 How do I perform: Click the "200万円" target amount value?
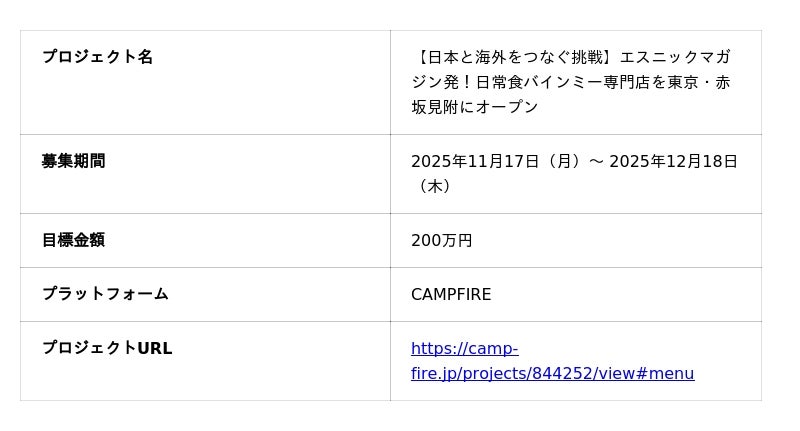click(x=441, y=240)
